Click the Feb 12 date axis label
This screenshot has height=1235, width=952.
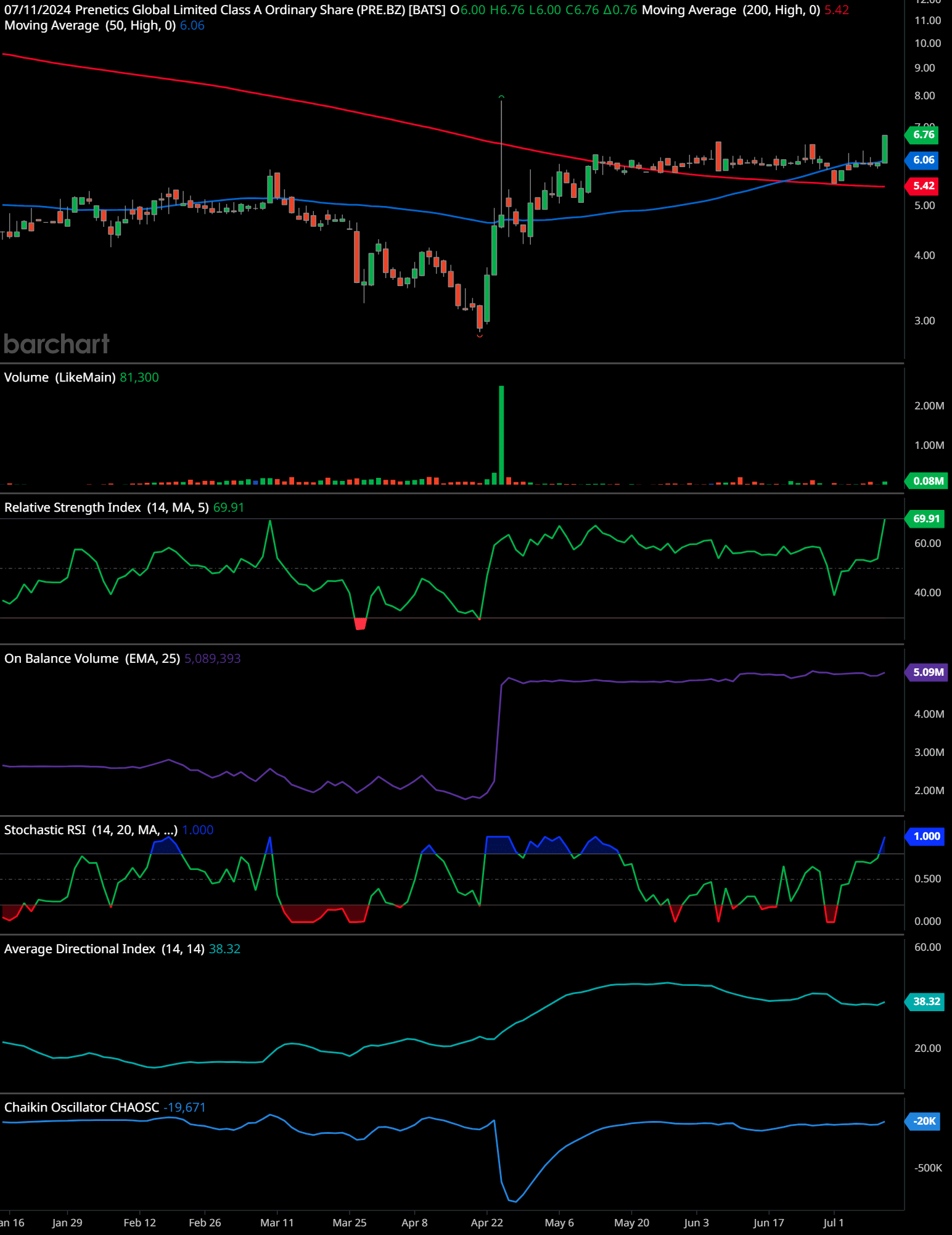coord(139,1223)
